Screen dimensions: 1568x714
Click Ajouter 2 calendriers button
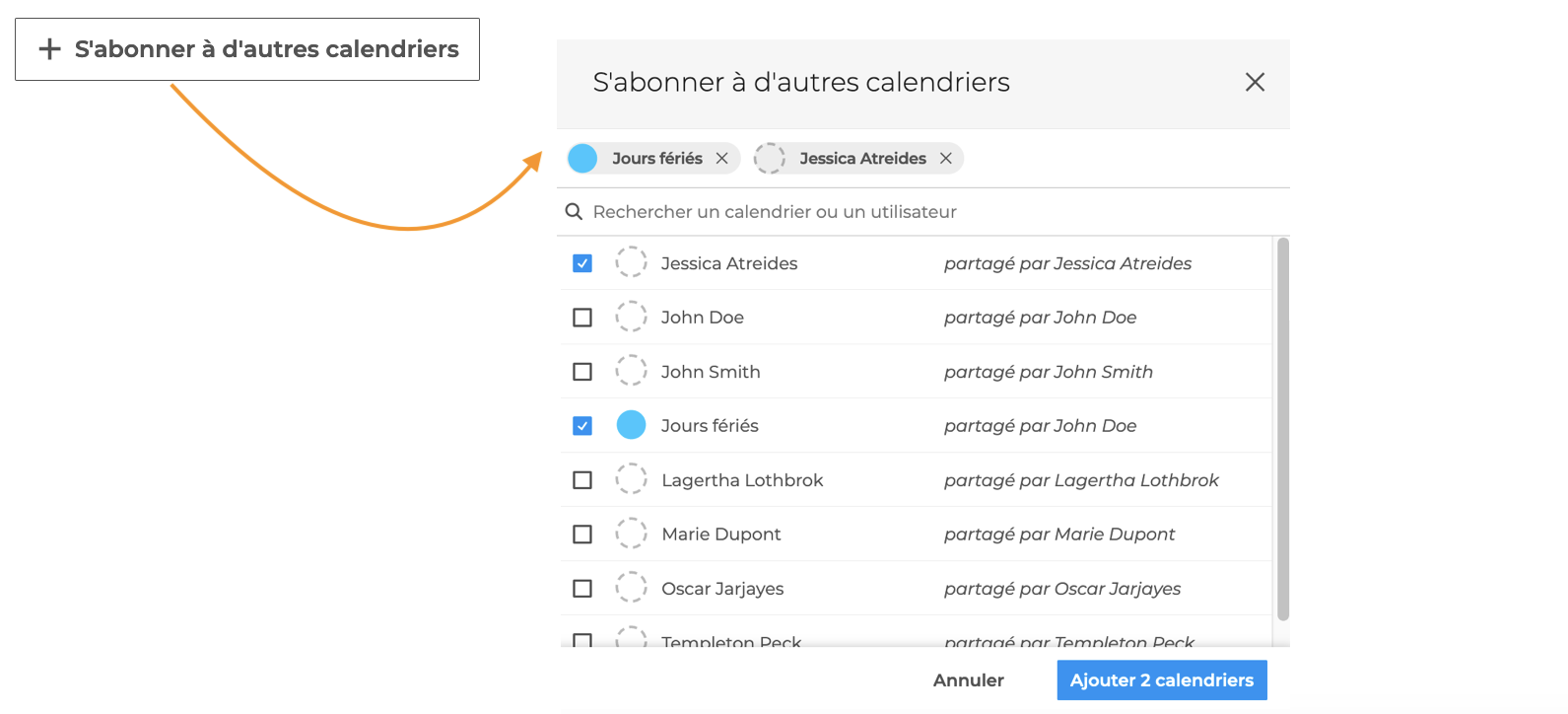coord(1161,680)
